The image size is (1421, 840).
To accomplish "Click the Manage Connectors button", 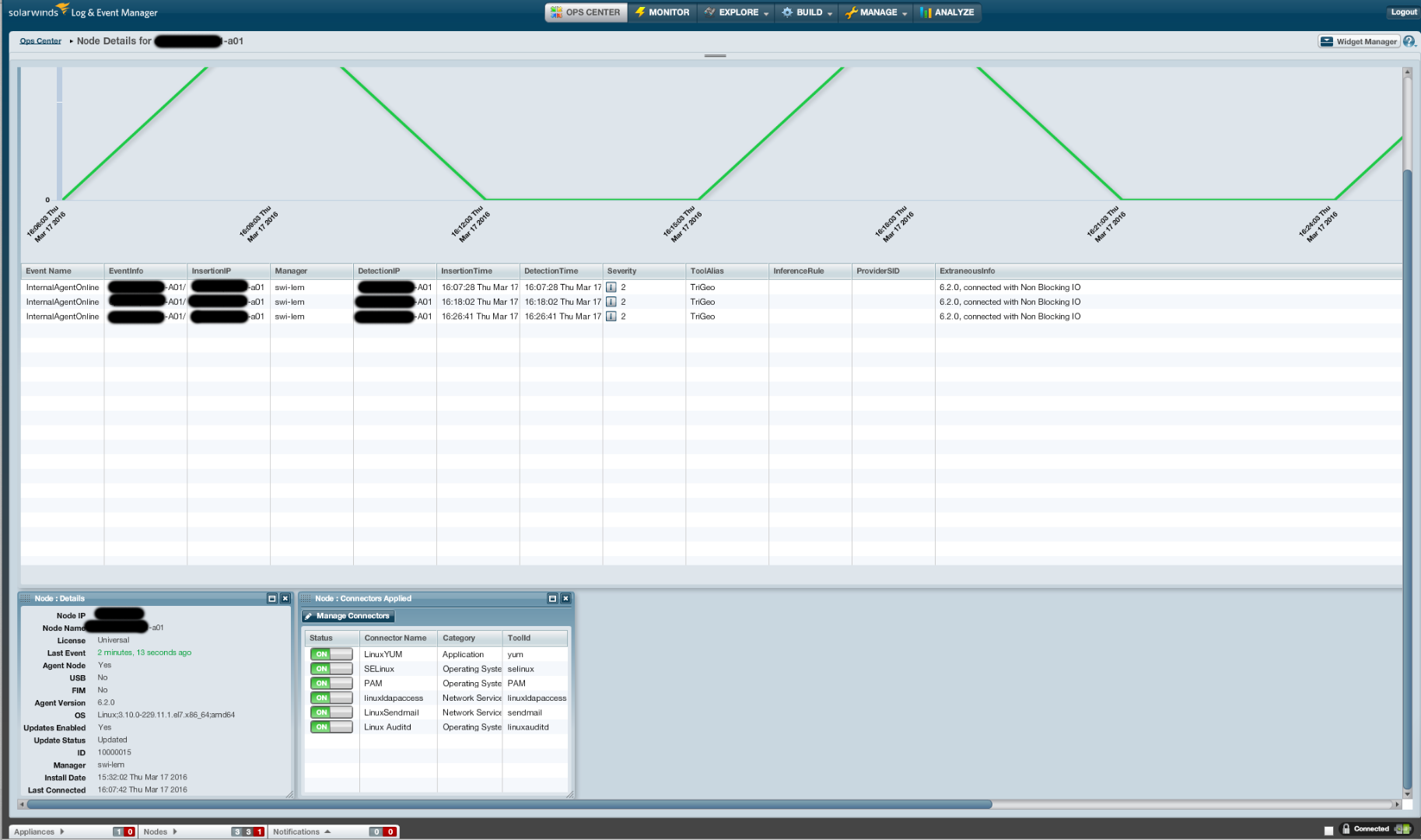I will pos(348,616).
